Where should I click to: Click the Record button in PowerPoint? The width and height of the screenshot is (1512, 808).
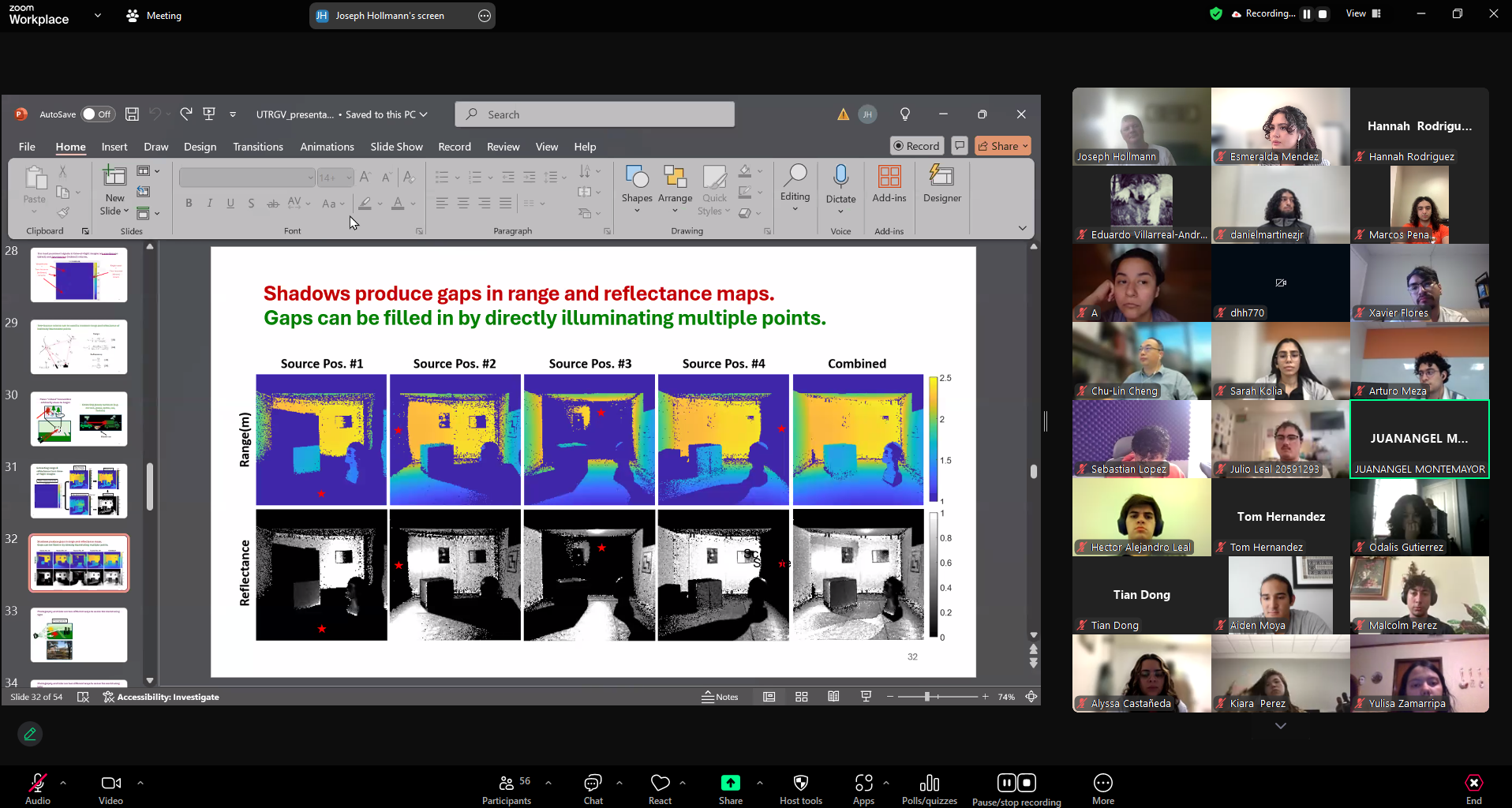tap(917, 146)
